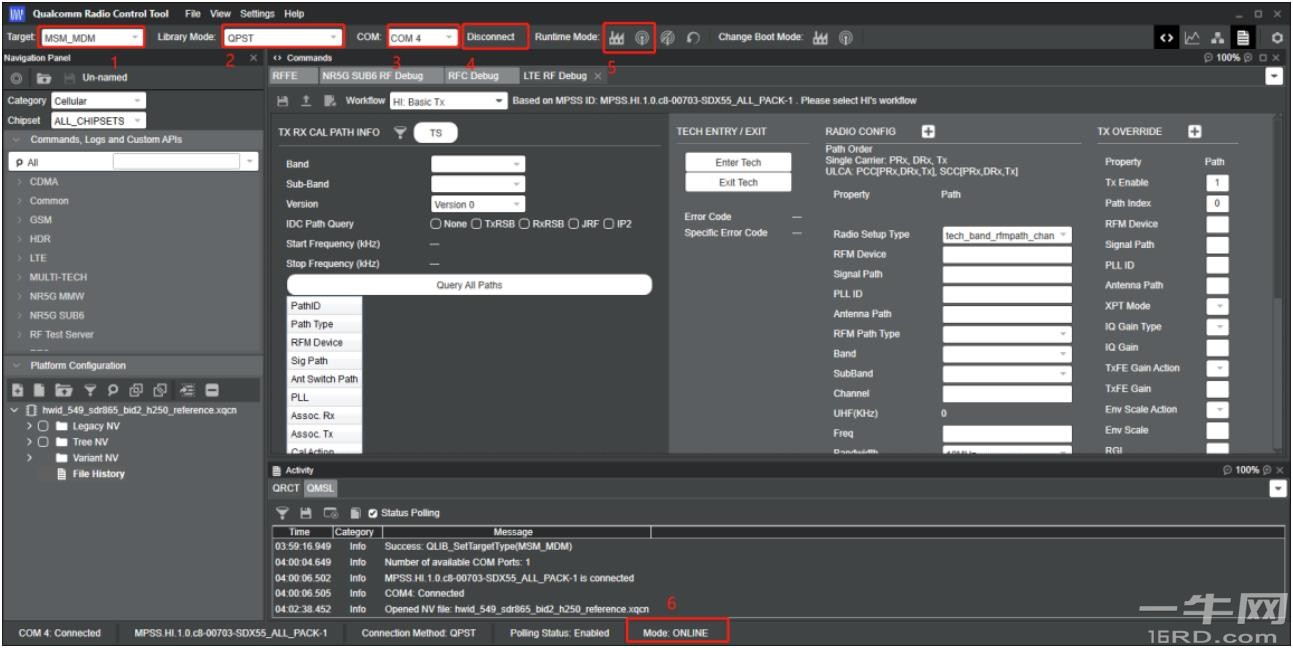Image resolution: width=1293 pixels, height=648 pixels.
Task: Click the reset arrow icon after Runtime Mode
Action: tap(693, 38)
